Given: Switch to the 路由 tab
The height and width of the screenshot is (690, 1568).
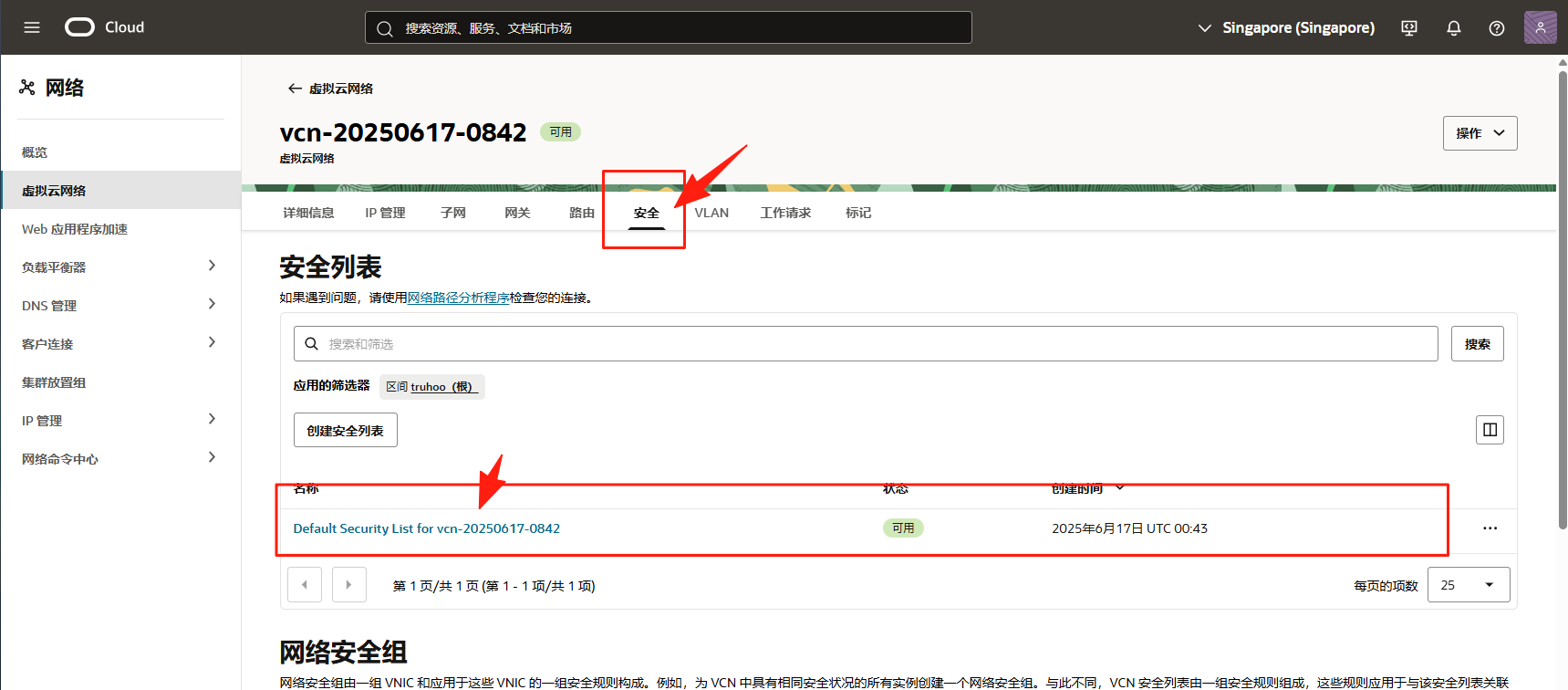Looking at the screenshot, I should pos(582,213).
